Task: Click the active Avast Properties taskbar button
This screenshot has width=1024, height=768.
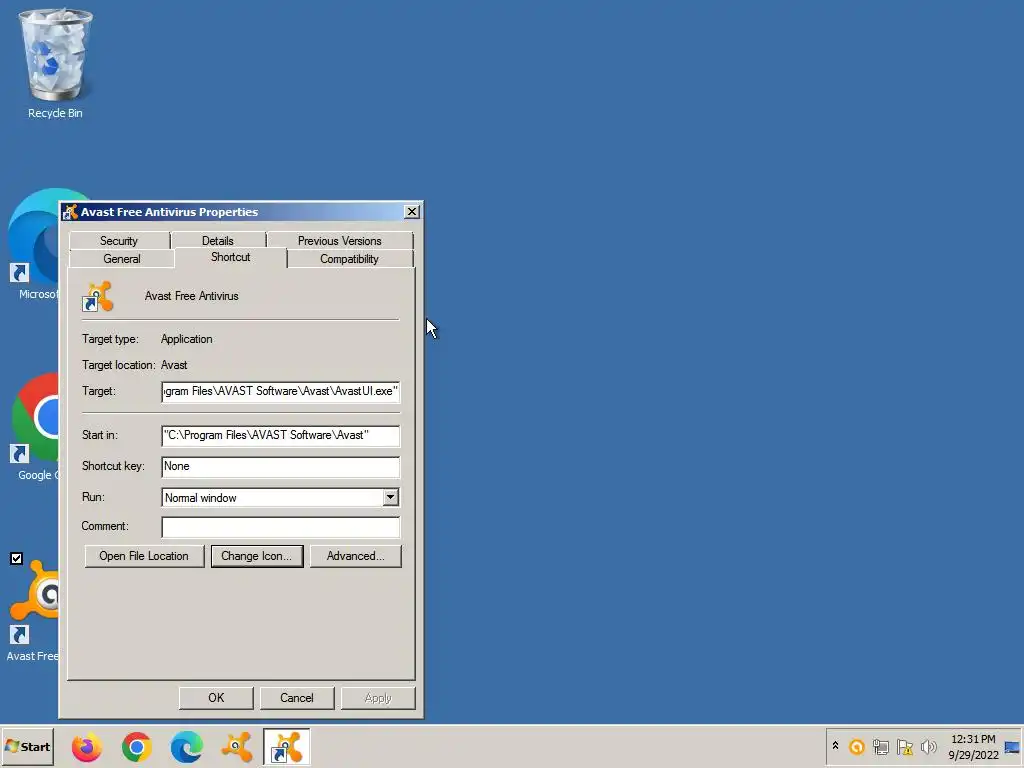Action: click(287, 747)
